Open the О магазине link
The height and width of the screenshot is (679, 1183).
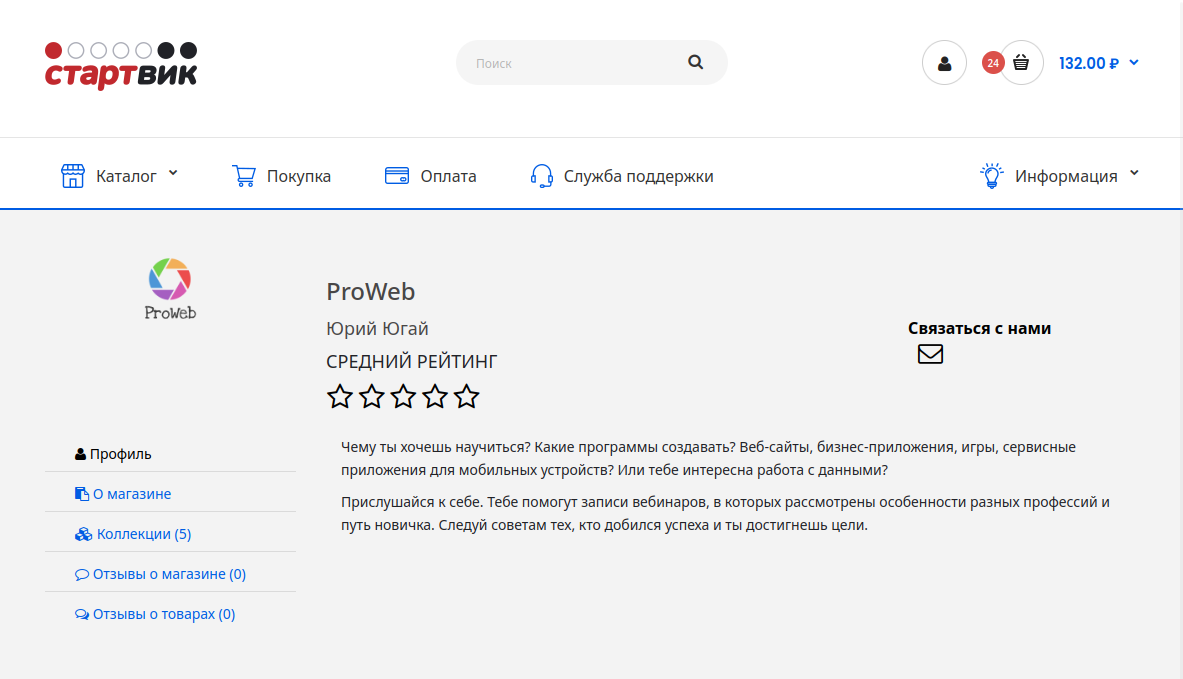point(131,494)
